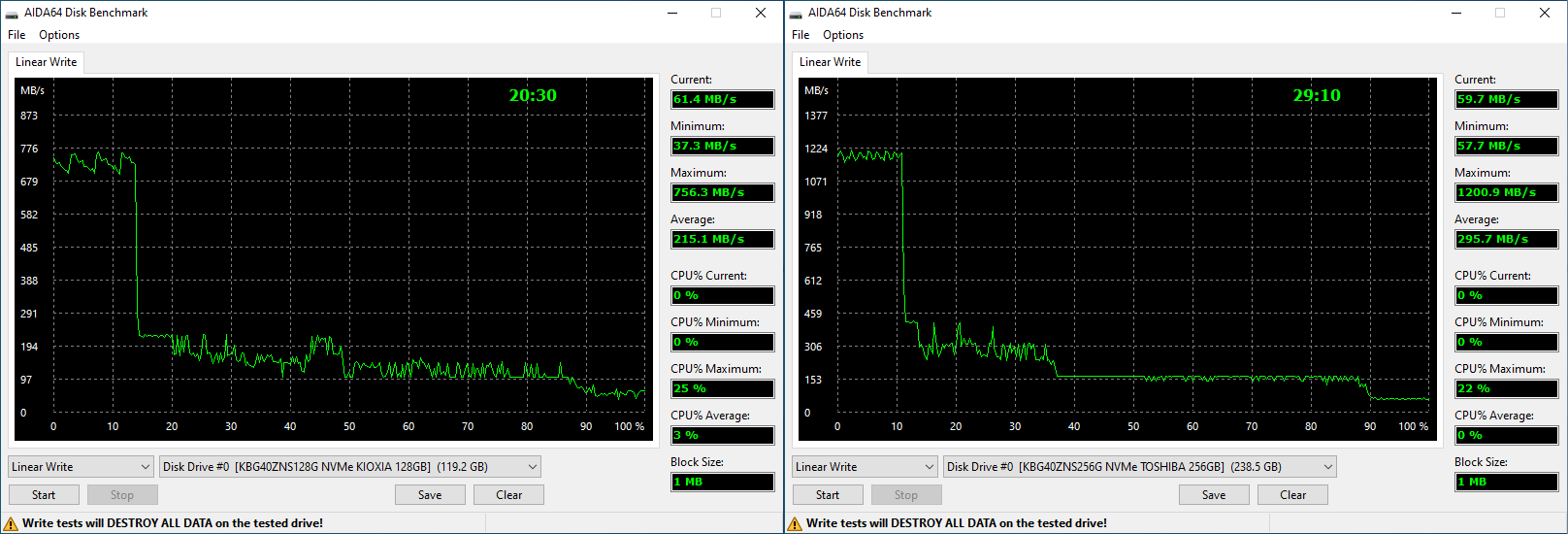Click Stop button in left KIOXIA window

pos(122,495)
